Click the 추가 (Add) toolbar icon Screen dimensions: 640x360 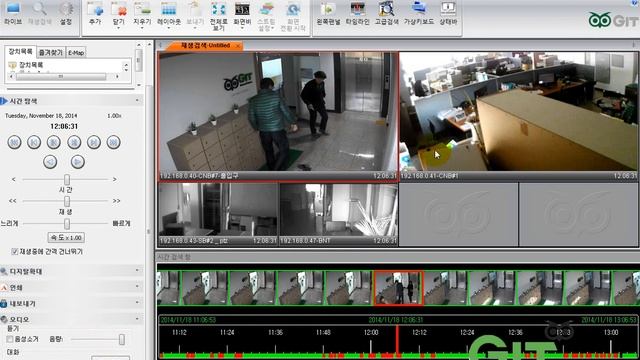pos(95,13)
